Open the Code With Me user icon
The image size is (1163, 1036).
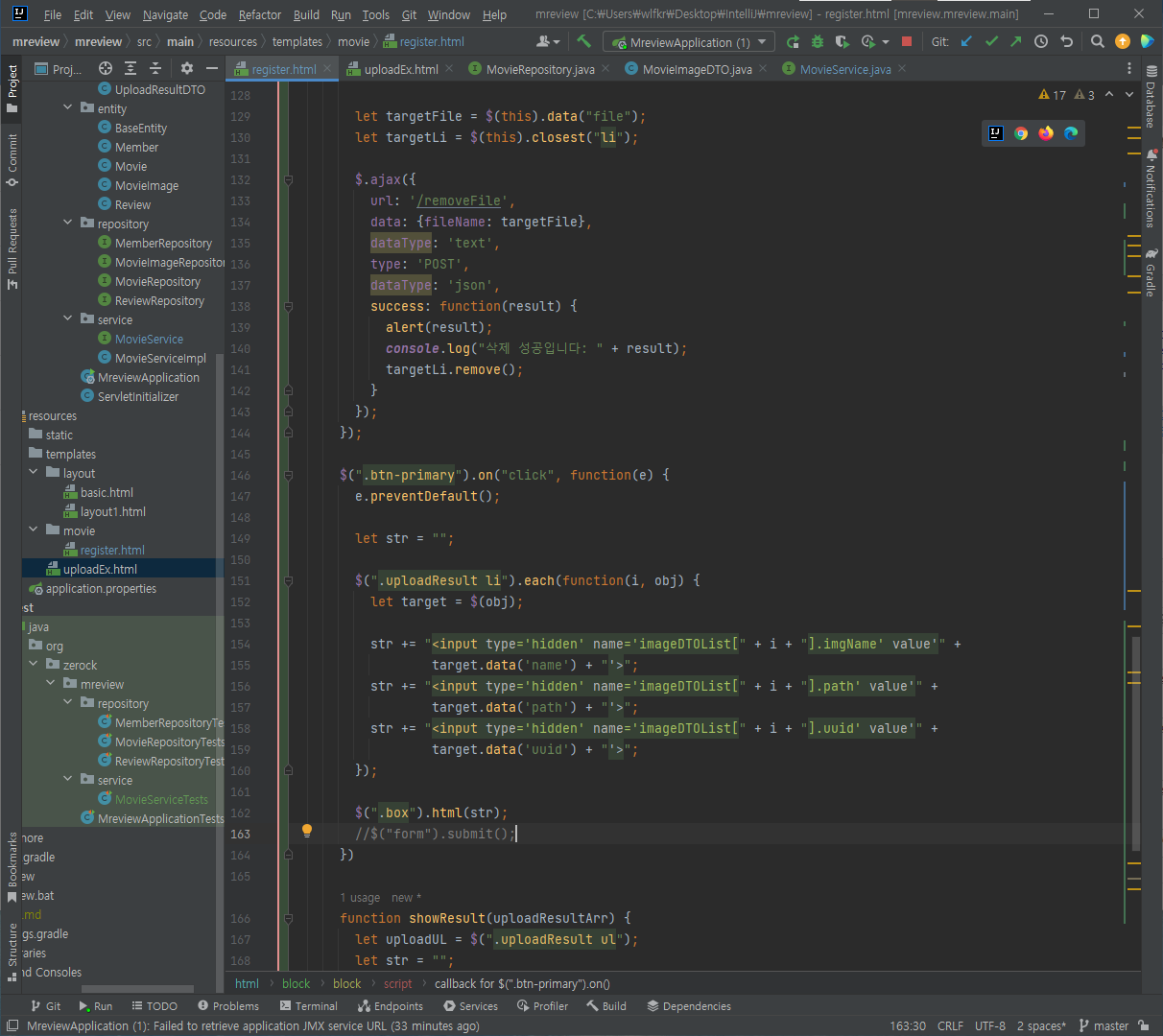click(x=547, y=41)
